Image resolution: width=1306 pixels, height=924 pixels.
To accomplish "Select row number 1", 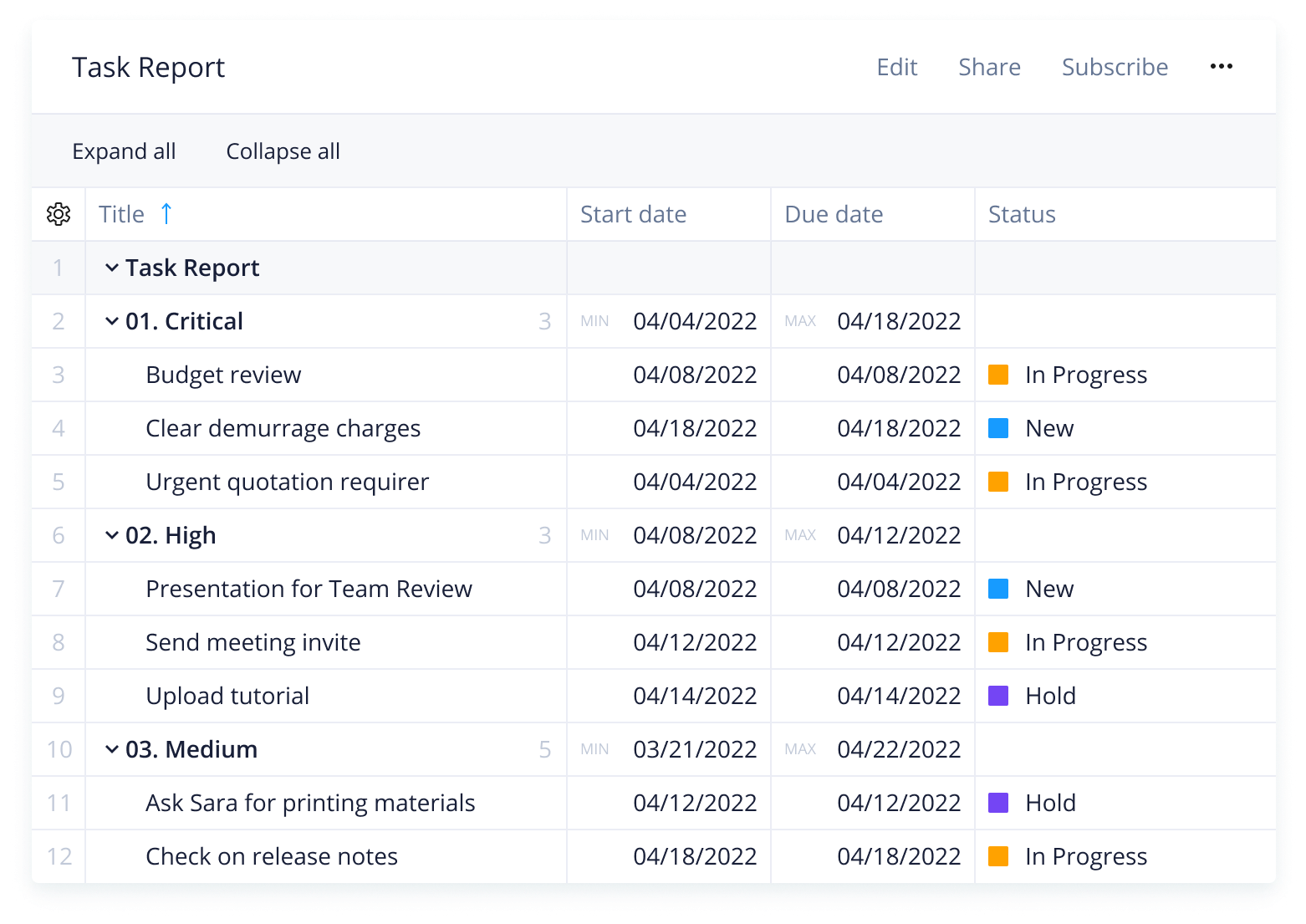I will 59,268.
